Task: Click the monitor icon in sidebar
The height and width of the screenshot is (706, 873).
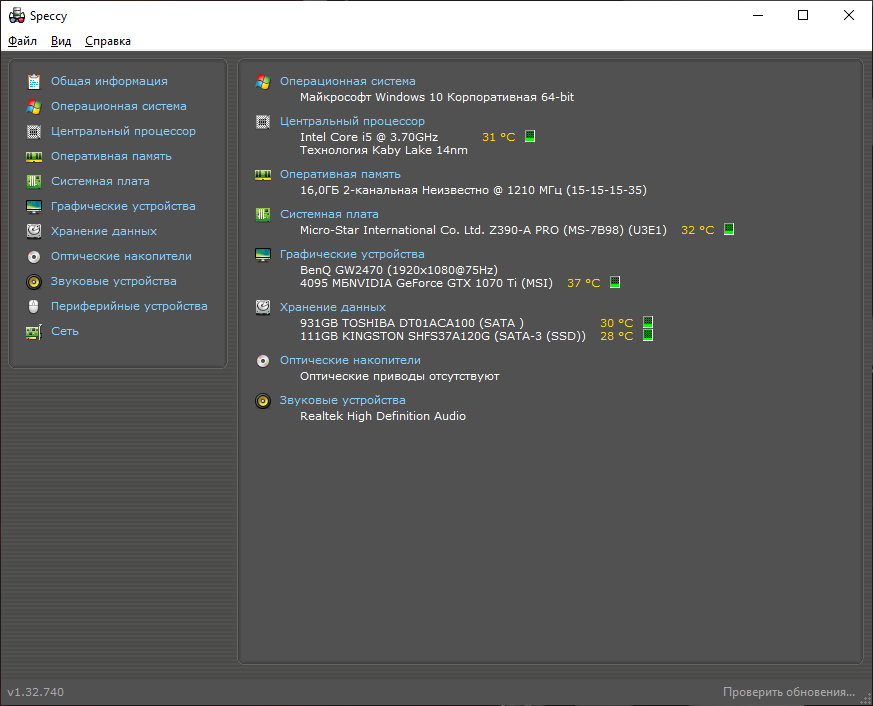Action: (x=34, y=207)
